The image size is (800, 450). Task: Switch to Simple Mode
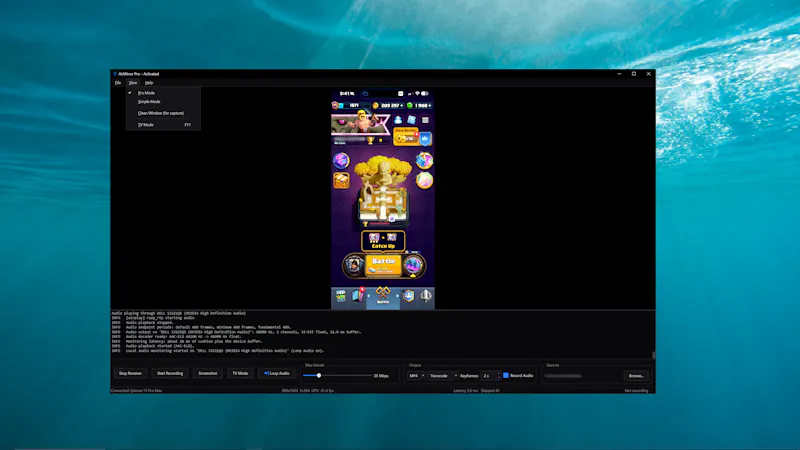tap(163, 102)
